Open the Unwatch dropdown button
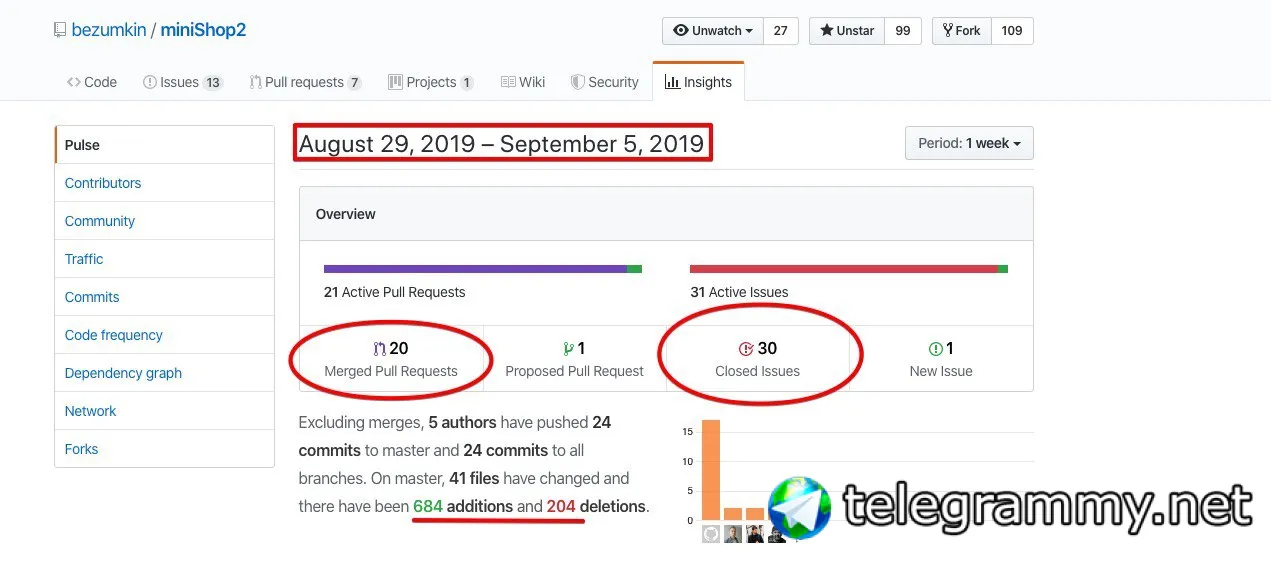The image size is (1271, 568). tap(713, 31)
